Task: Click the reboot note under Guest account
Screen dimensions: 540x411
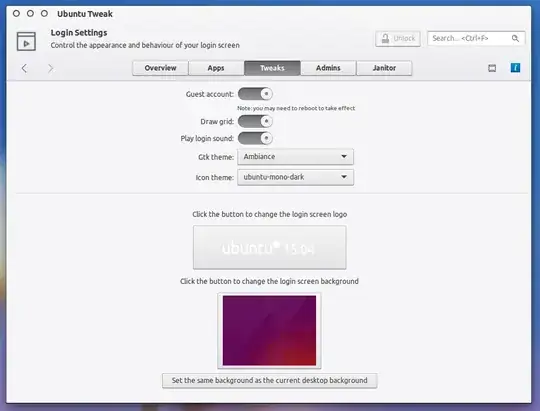Action: 296,108
